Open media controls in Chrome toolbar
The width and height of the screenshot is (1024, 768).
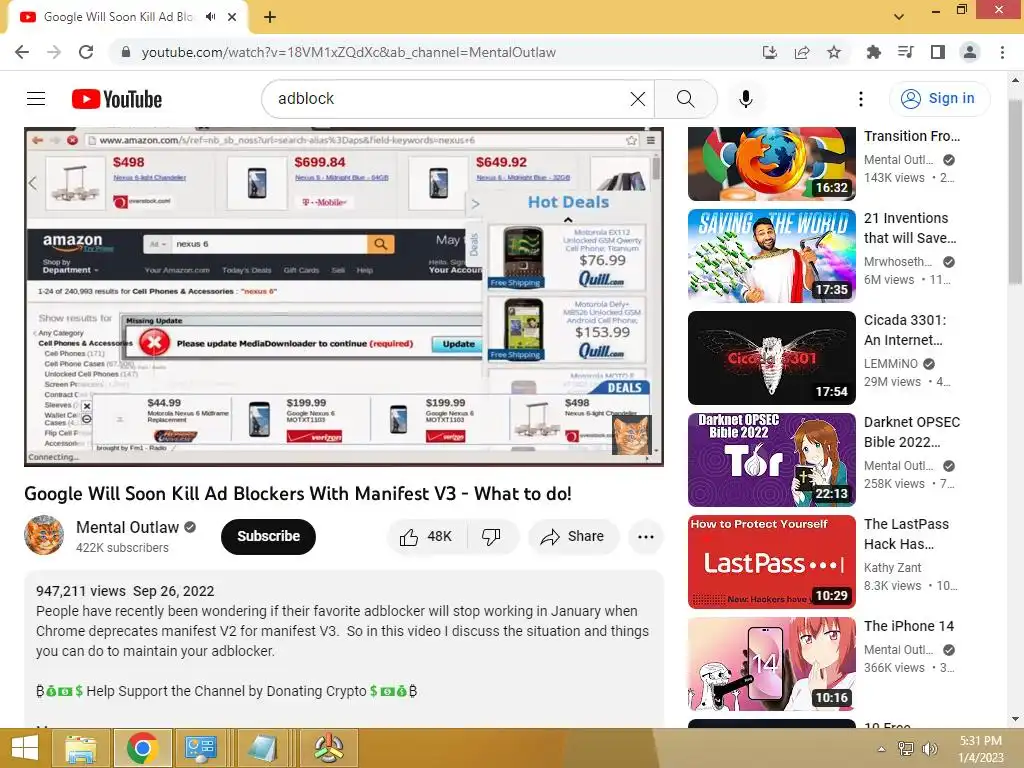[x=905, y=52]
